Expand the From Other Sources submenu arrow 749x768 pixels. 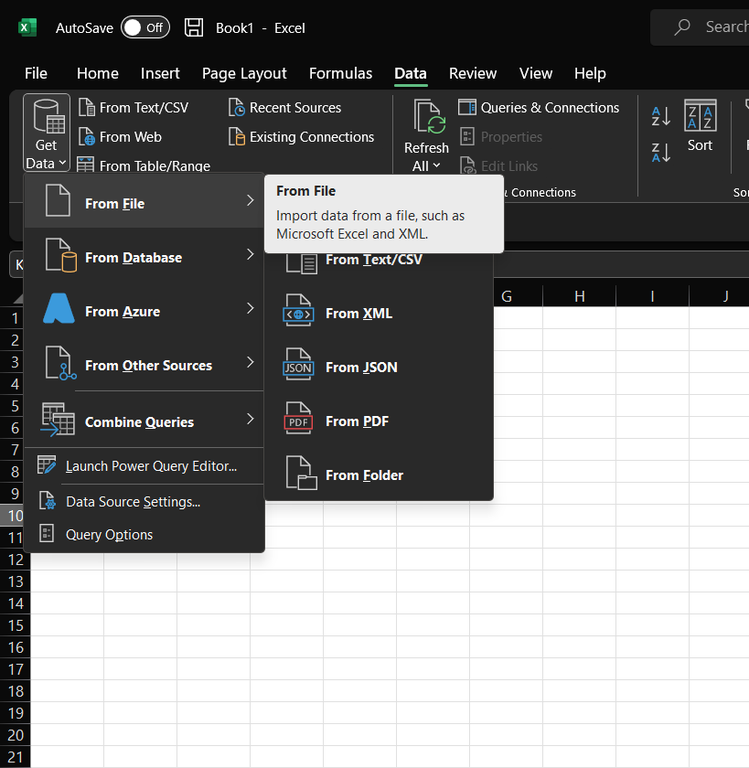[x=250, y=364]
